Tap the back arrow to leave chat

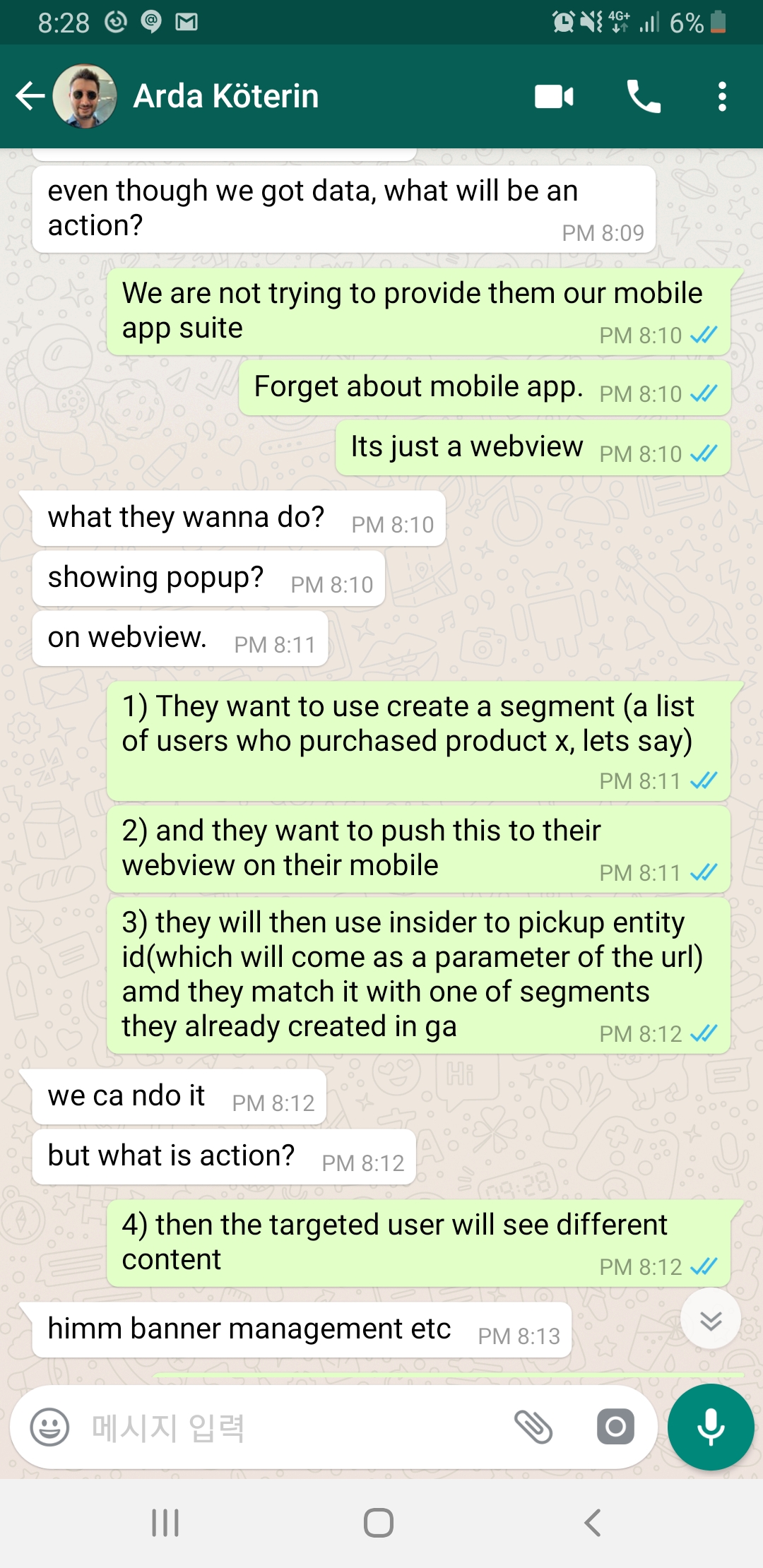[x=30, y=96]
